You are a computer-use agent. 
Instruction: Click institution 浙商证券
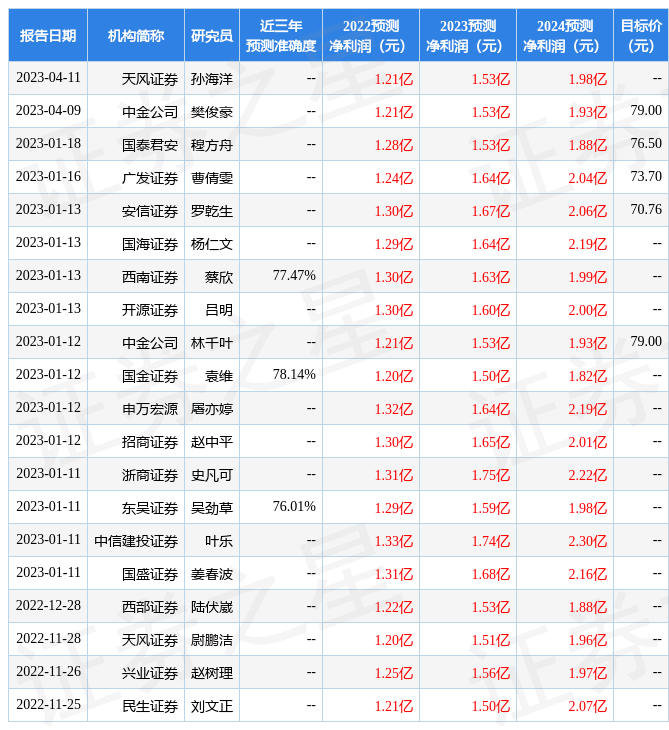(x=150, y=475)
